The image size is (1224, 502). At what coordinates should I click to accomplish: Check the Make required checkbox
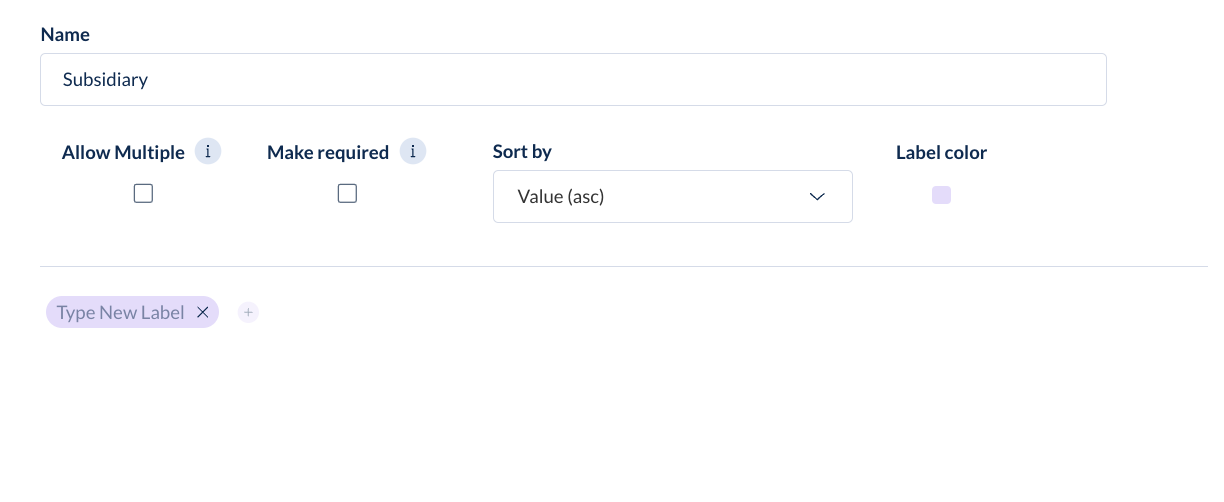point(347,194)
